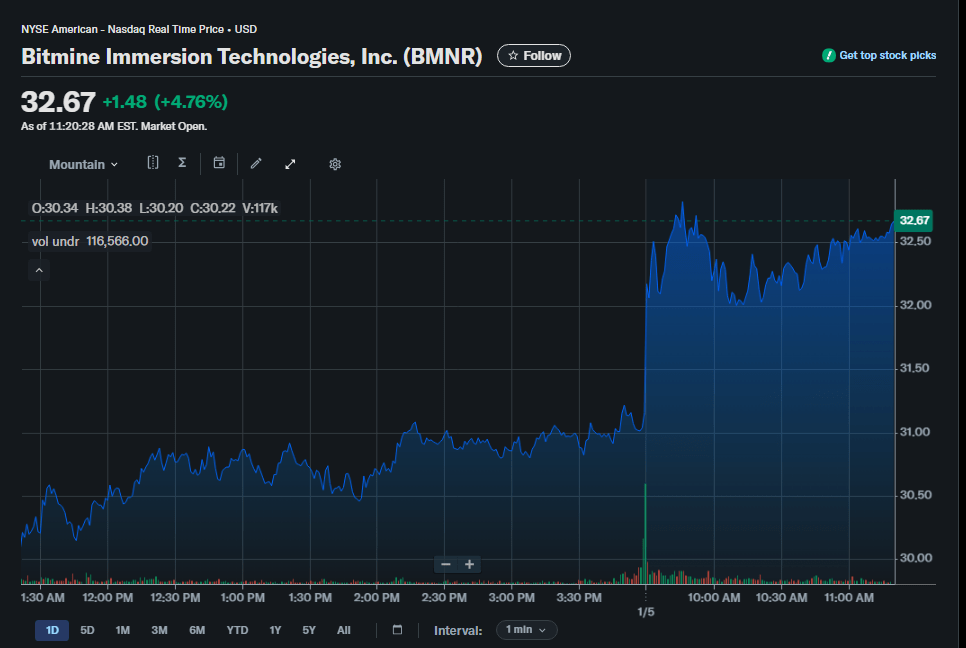
Task: Click the 32.67 current price tag
Action: (914, 220)
